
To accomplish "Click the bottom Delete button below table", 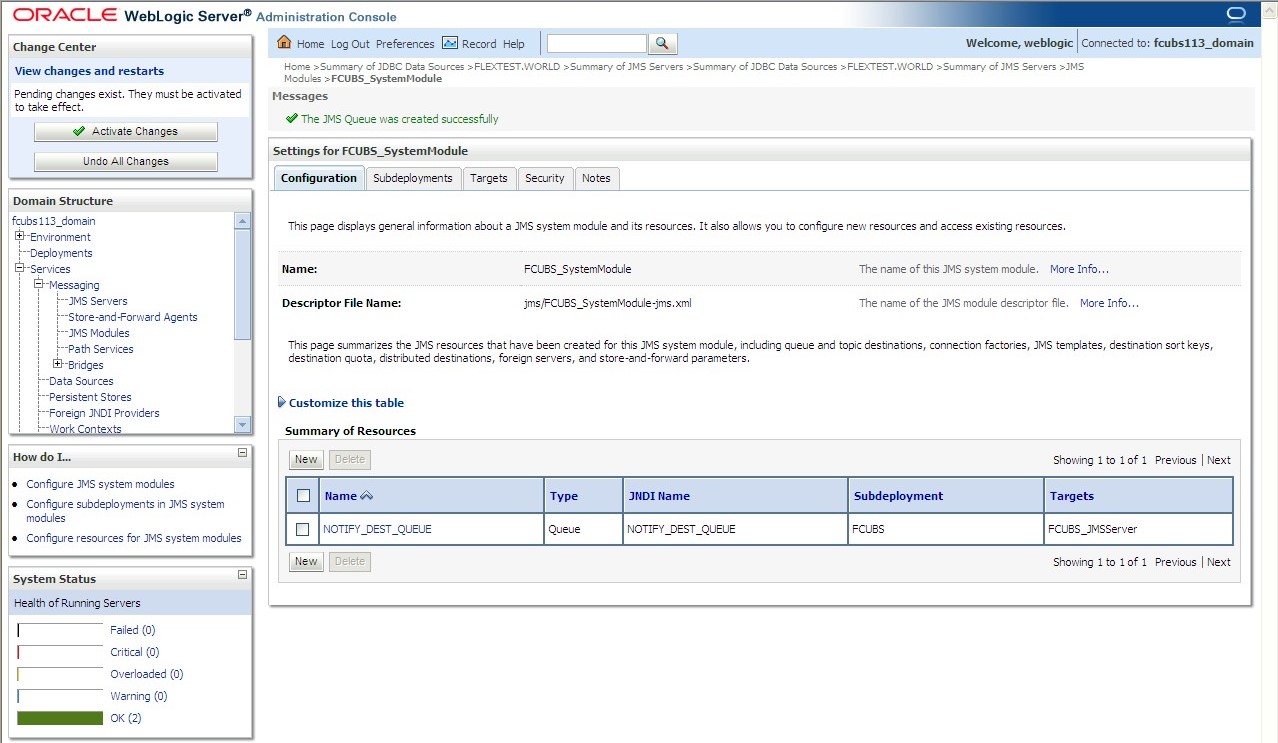I will click(350, 562).
